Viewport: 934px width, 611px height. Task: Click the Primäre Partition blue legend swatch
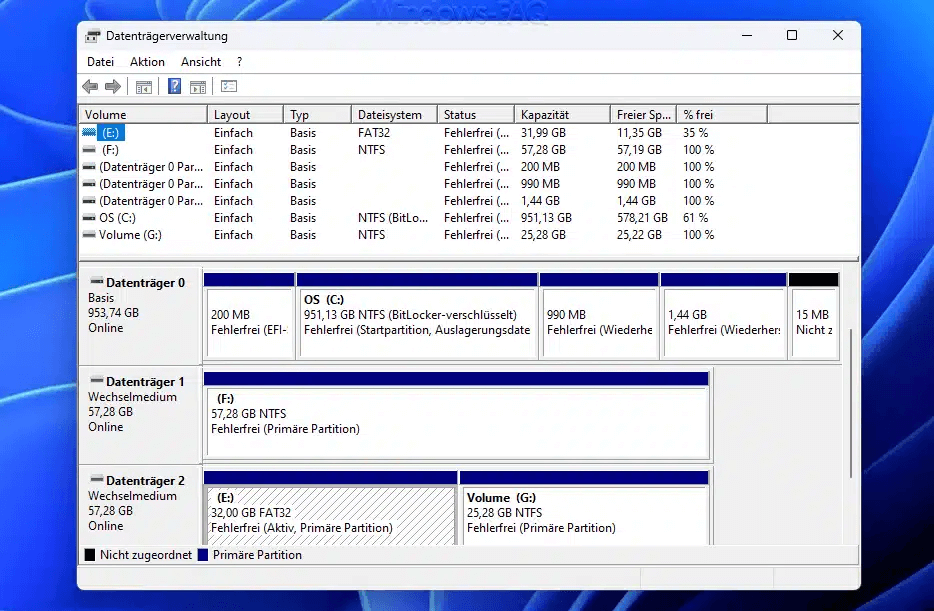204,555
